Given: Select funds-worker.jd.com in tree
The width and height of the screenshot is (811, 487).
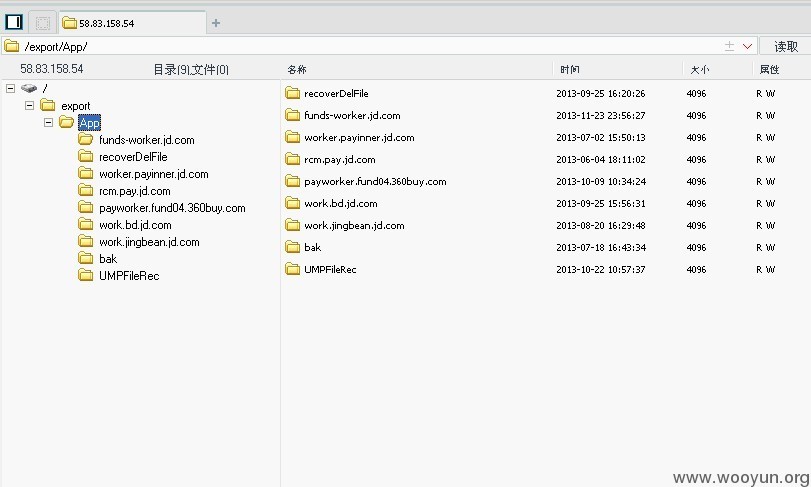Looking at the screenshot, I should click(147, 140).
